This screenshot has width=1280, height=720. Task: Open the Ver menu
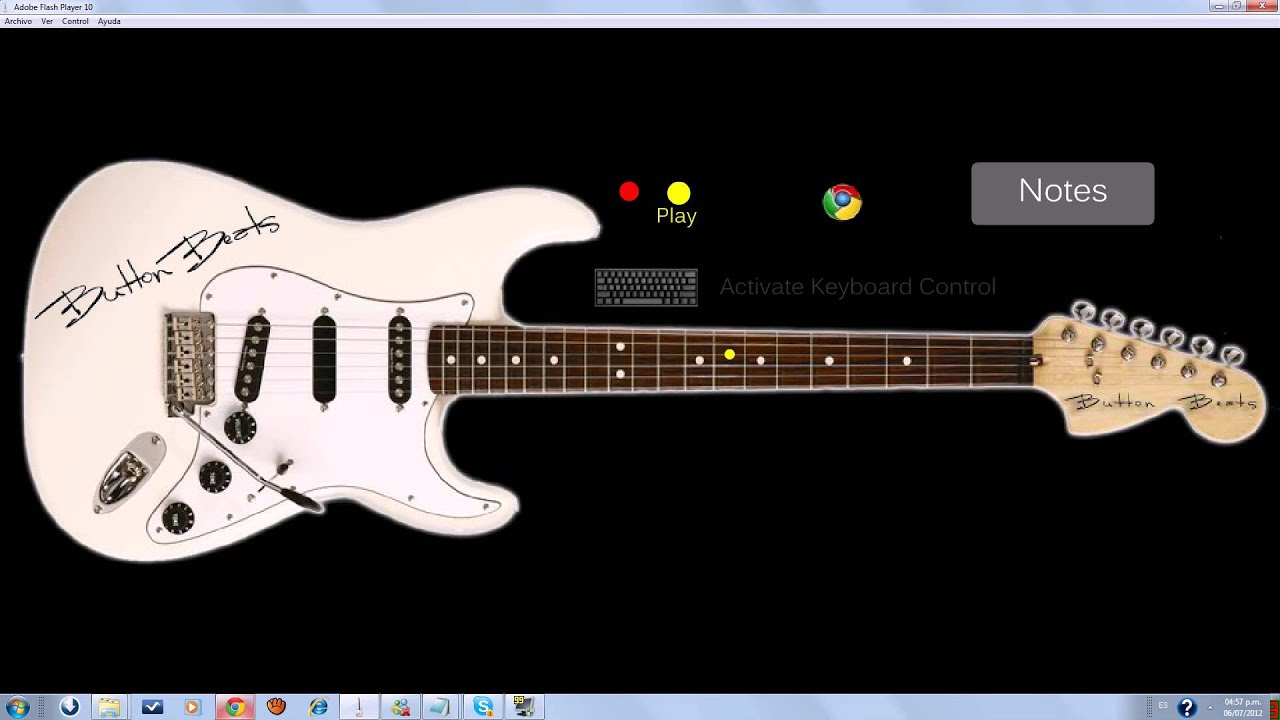point(47,21)
